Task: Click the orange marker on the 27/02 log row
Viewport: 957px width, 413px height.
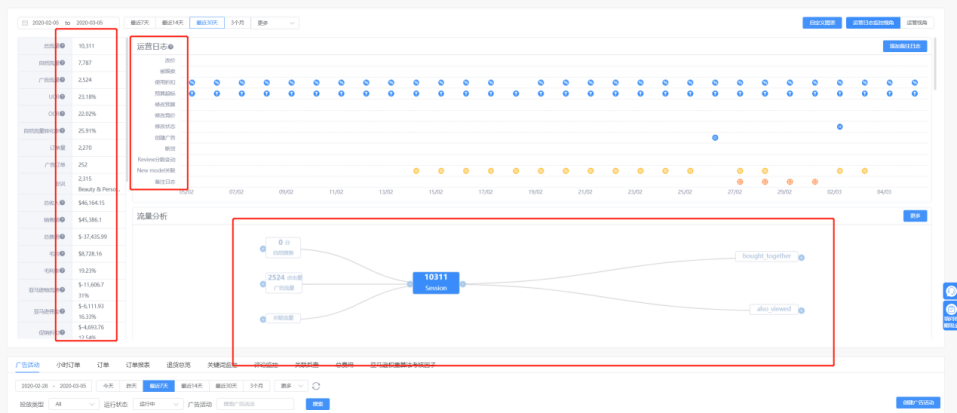Action: coord(740,182)
